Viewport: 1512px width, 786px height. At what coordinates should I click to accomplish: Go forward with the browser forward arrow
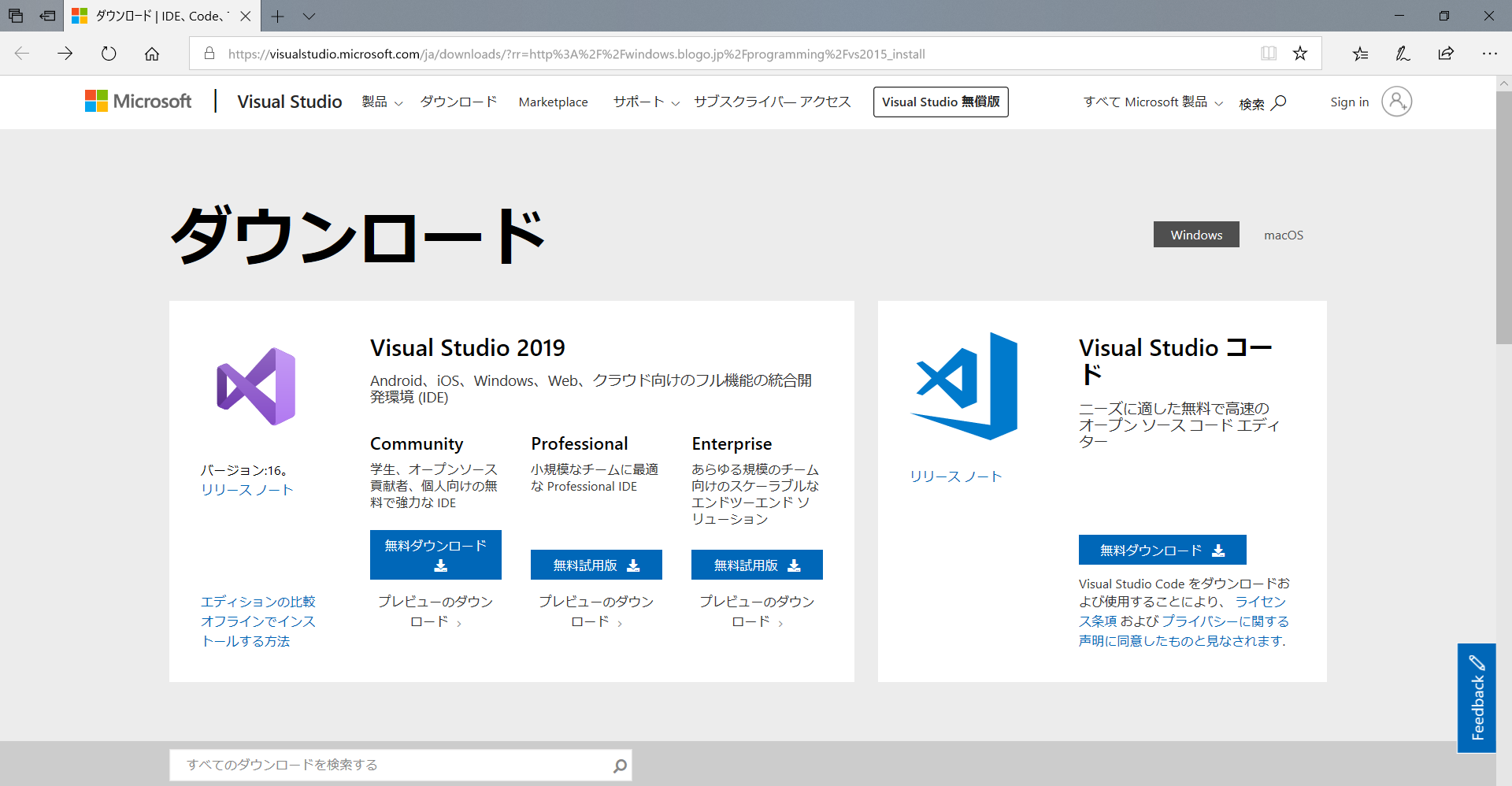click(x=65, y=54)
